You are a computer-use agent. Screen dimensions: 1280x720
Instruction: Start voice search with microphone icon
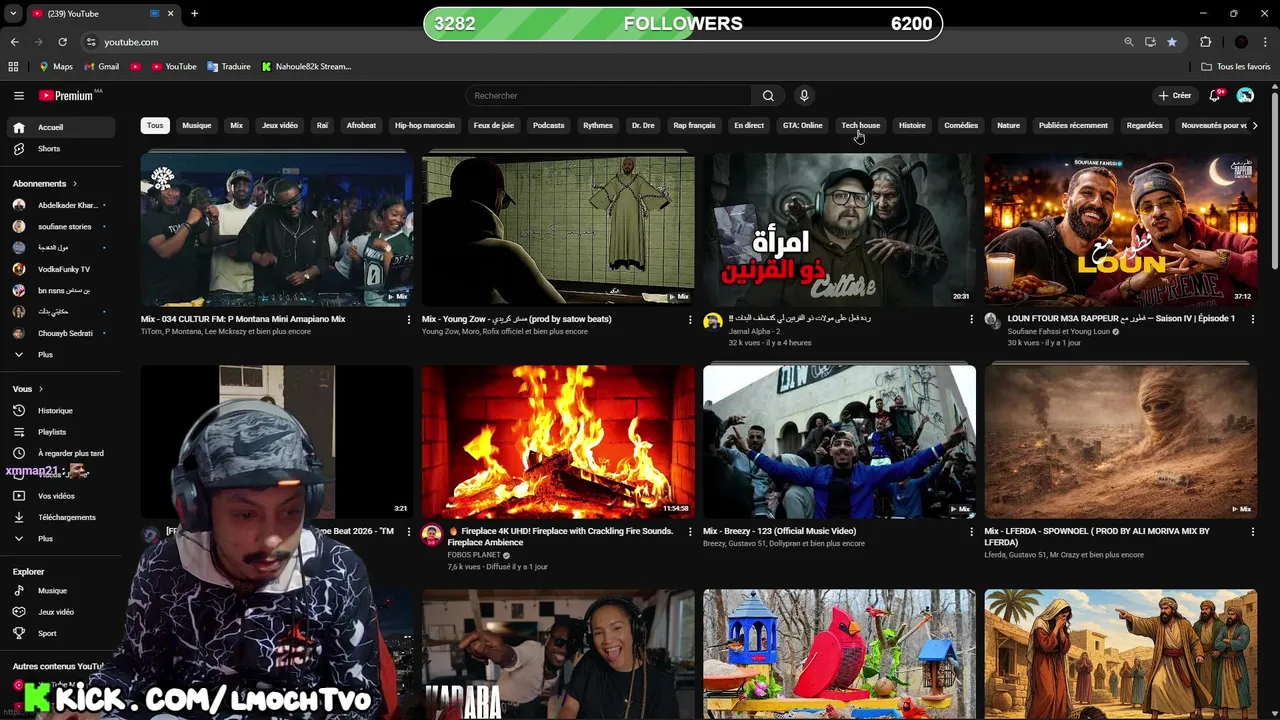[x=804, y=96]
